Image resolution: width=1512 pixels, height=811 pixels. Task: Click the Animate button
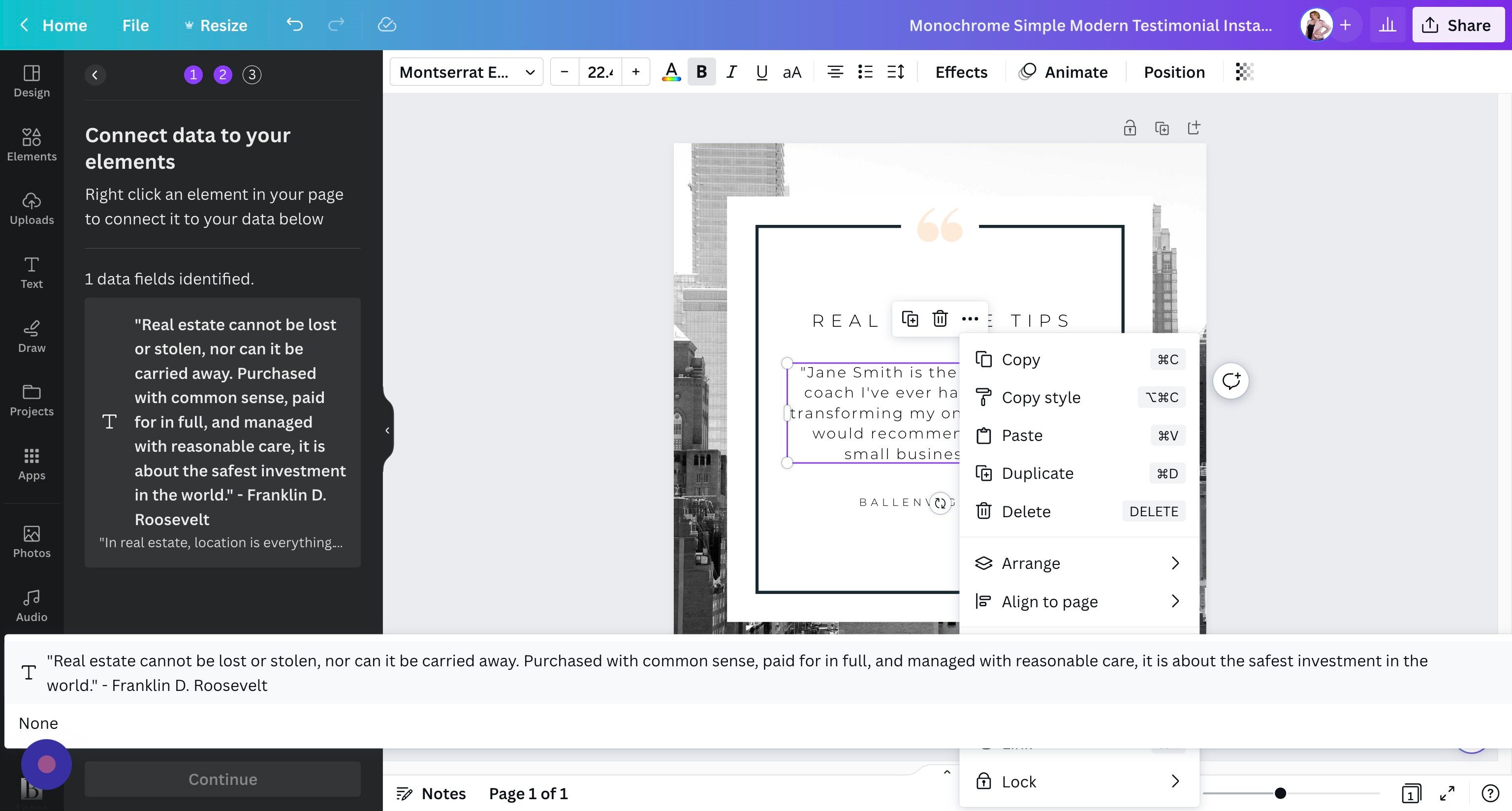click(x=1063, y=71)
